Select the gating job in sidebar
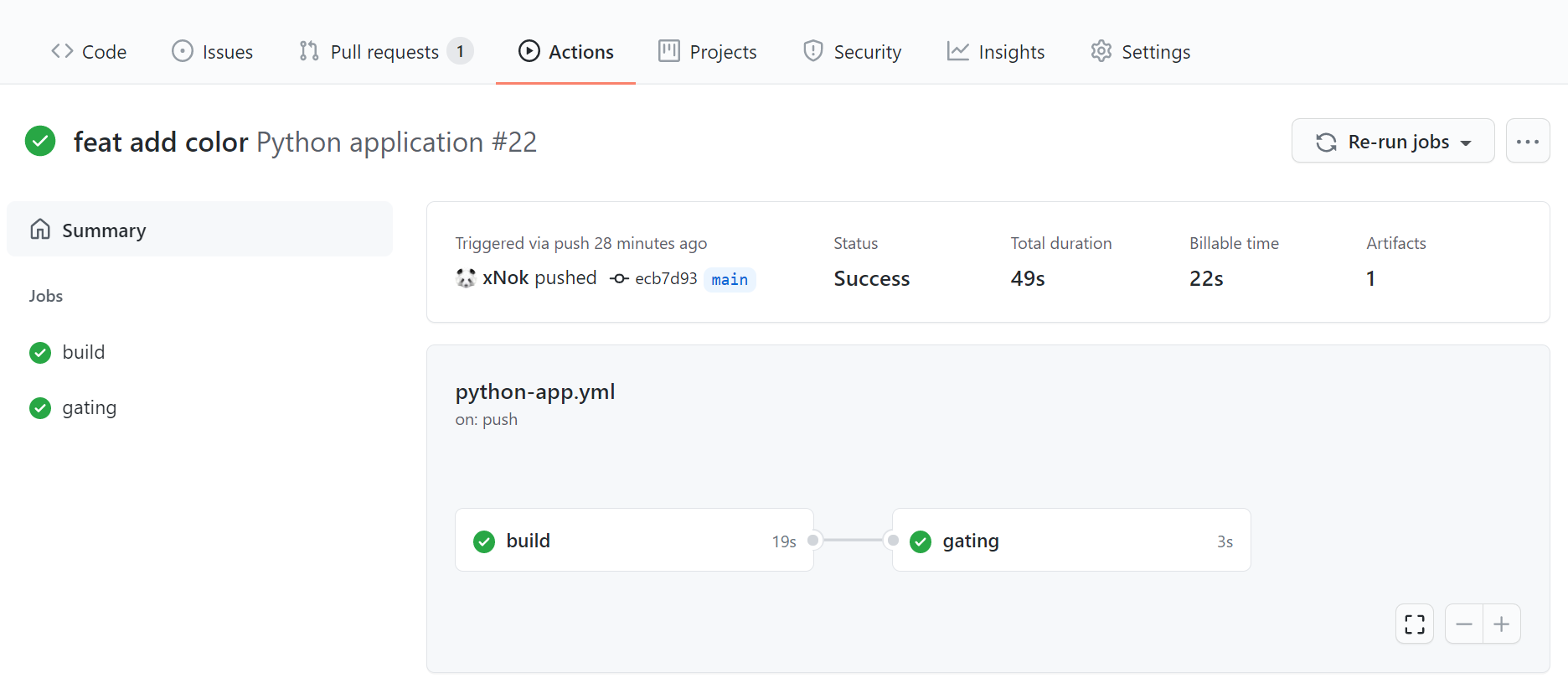This screenshot has width=1568, height=694. (x=89, y=408)
